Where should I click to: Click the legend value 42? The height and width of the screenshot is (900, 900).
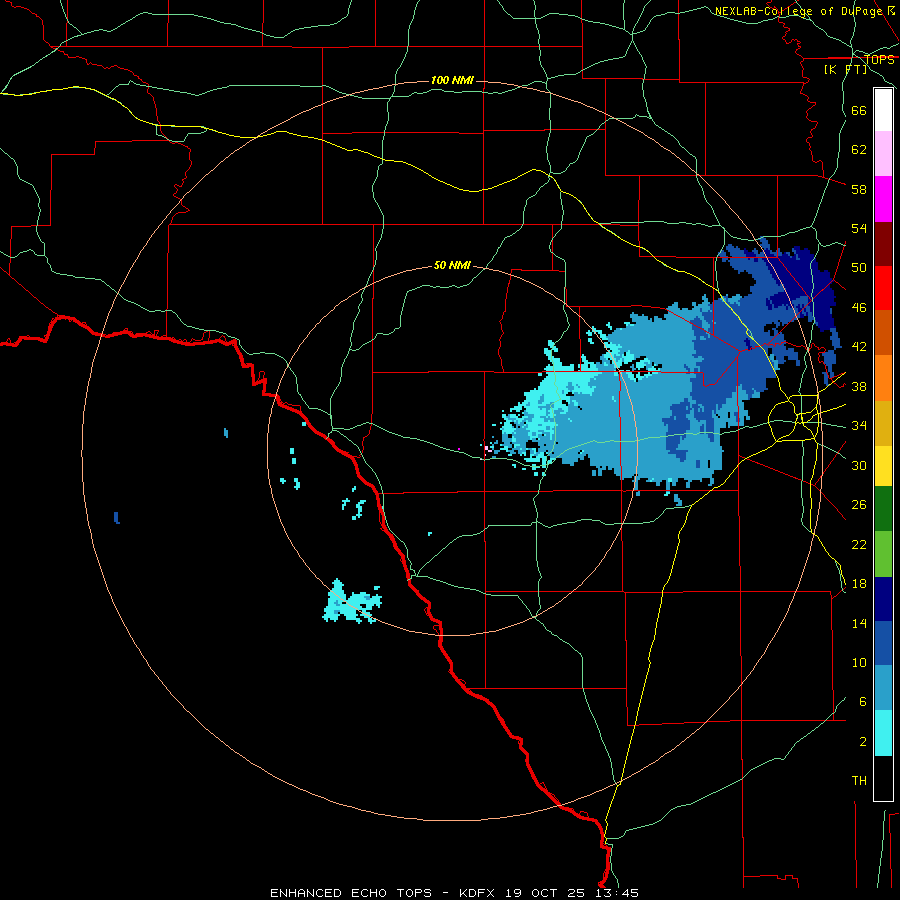point(859,347)
